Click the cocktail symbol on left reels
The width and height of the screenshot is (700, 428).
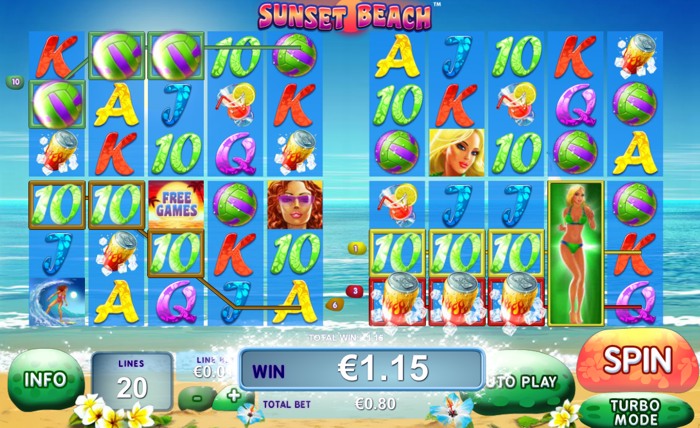point(235,104)
